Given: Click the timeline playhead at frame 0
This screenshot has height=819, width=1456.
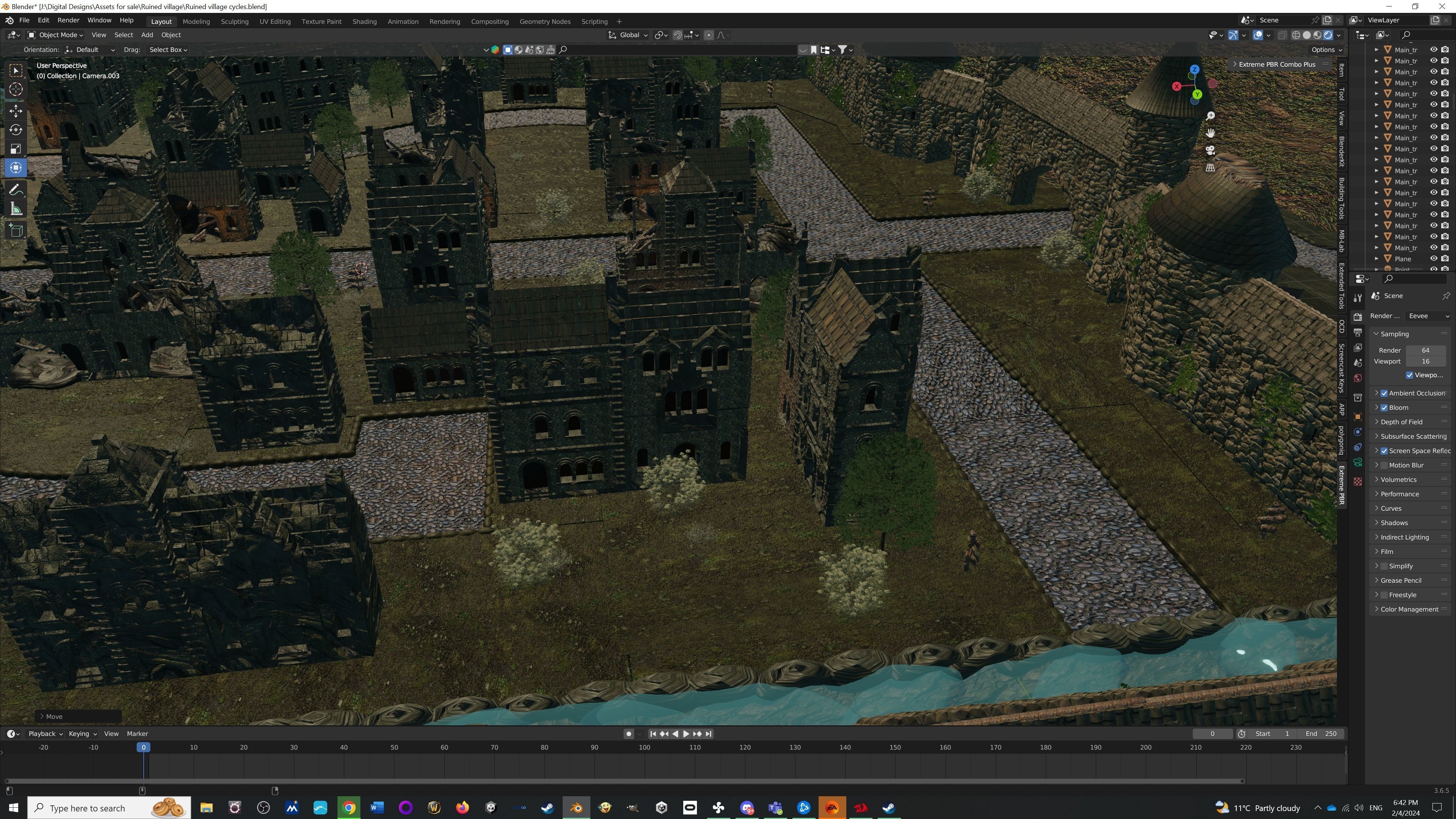Looking at the screenshot, I should [x=144, y=747].
